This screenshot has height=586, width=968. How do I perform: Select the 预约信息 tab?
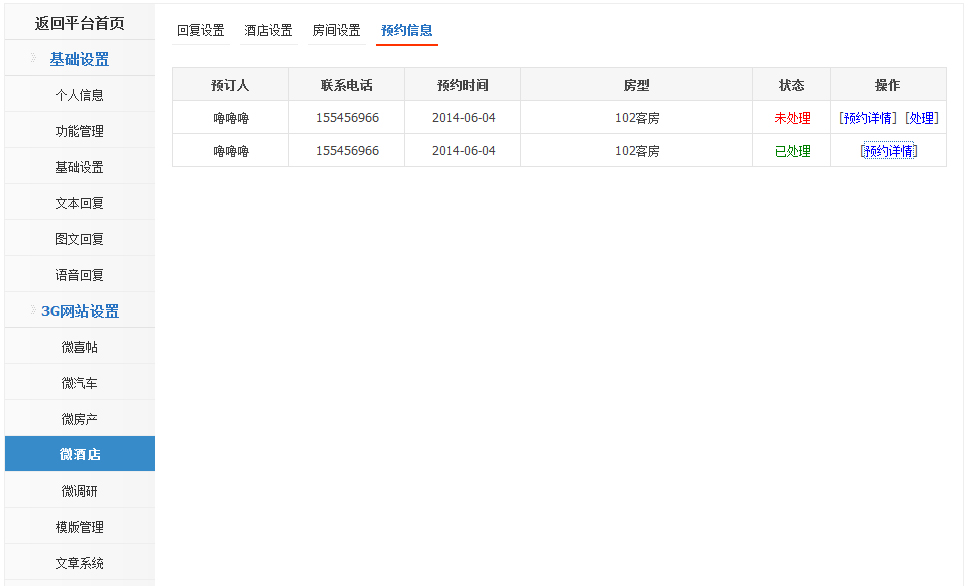point(407,30)
